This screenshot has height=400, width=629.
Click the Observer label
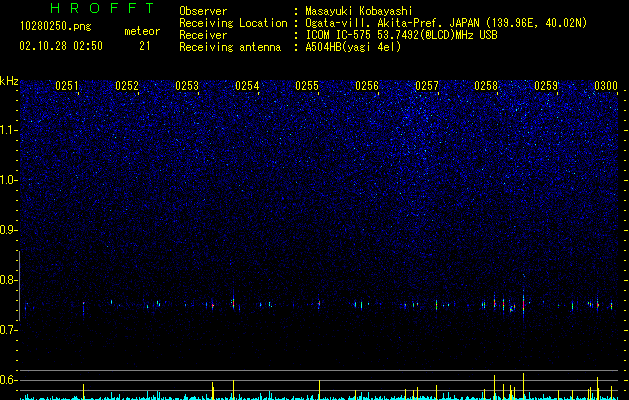(203, 11)
